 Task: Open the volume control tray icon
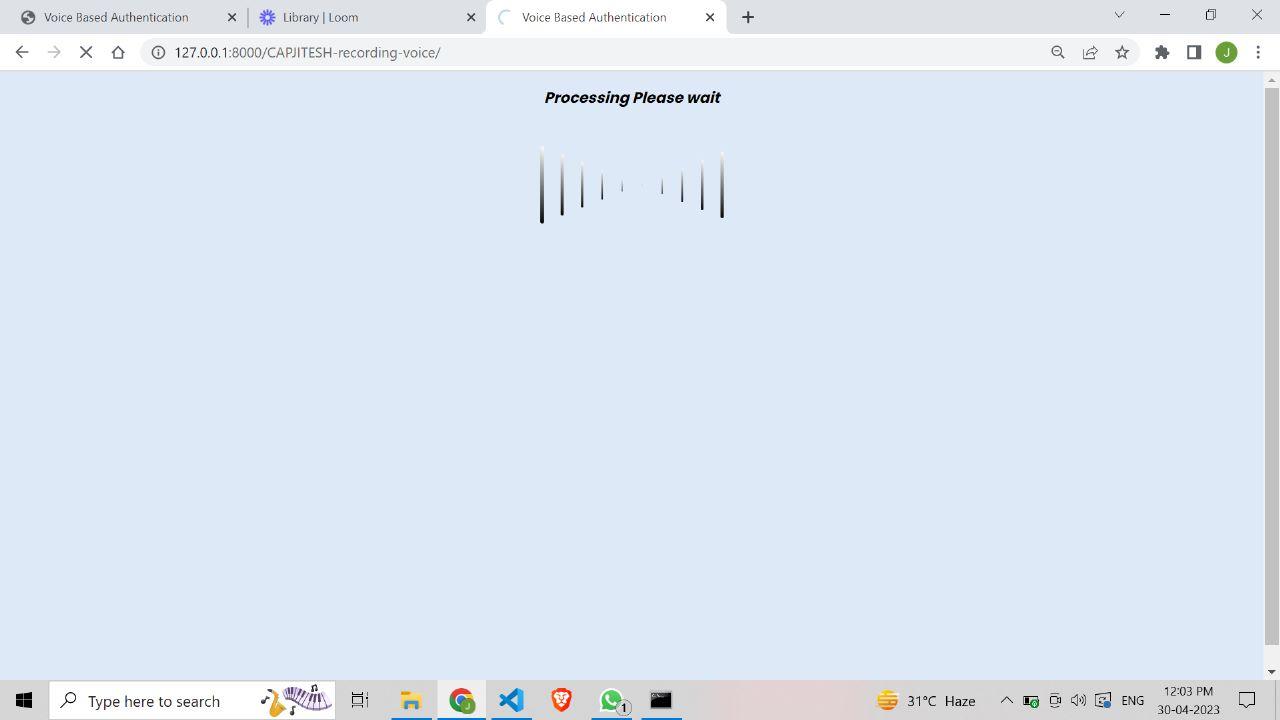[1078, 700]
